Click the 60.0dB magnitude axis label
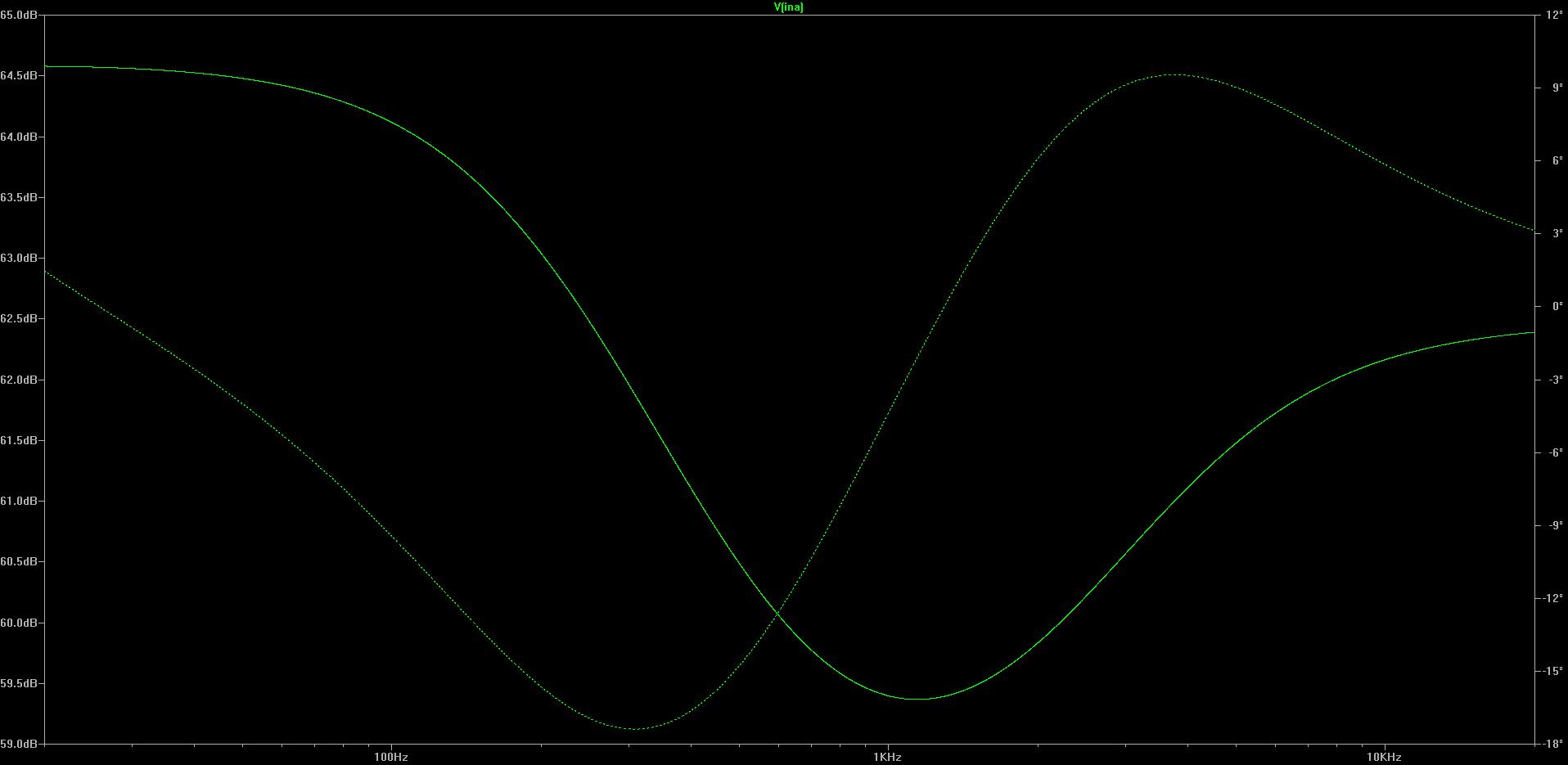The image size is (1568, 765). (18, 623)
